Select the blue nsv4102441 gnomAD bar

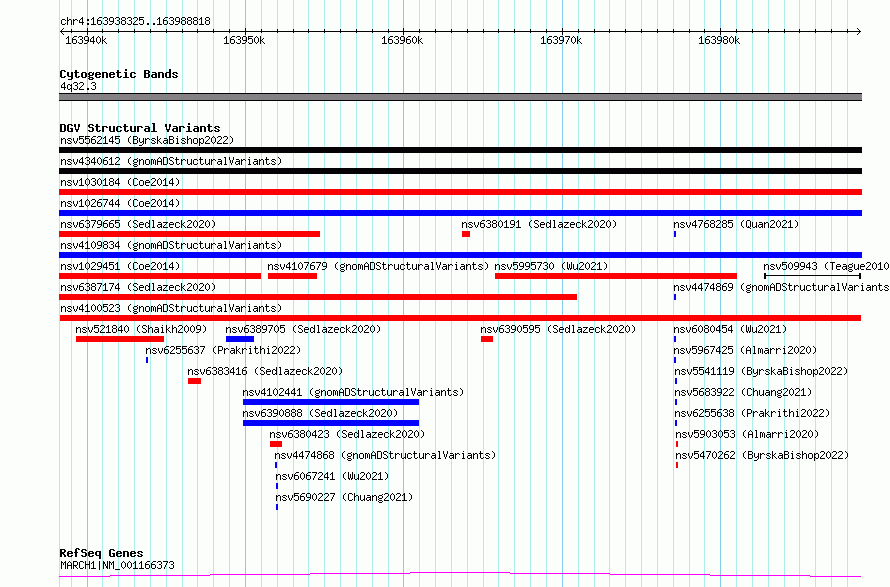pyautogui.click(x=331, y=402)
